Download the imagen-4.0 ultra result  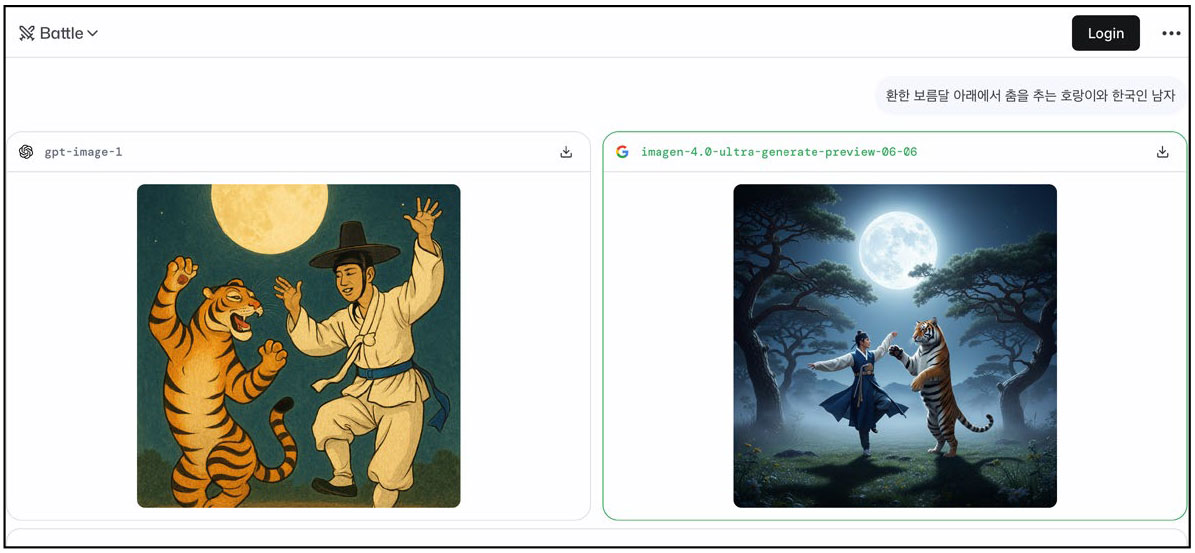1162,152
